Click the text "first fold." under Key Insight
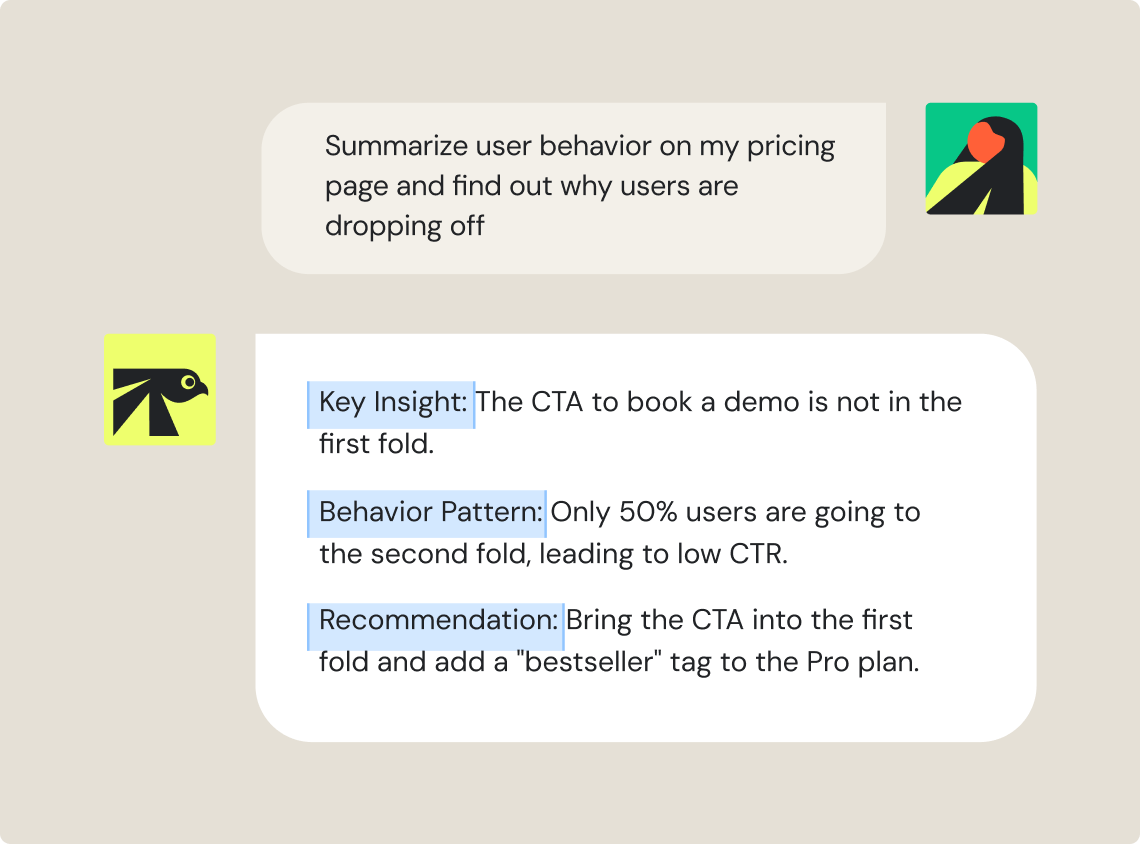This screenshot has height=844, width=1140. [377, 444]
